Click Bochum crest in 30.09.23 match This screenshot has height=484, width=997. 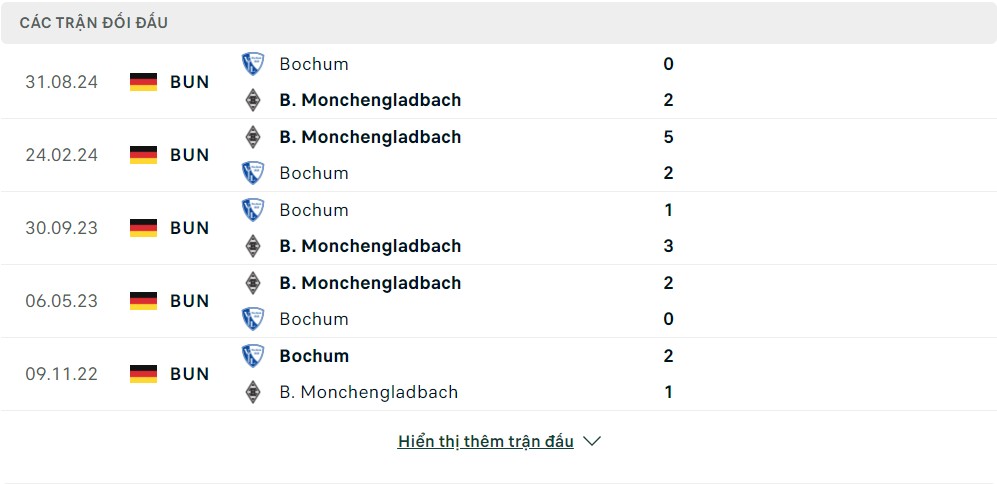click(x=253, y=210)
